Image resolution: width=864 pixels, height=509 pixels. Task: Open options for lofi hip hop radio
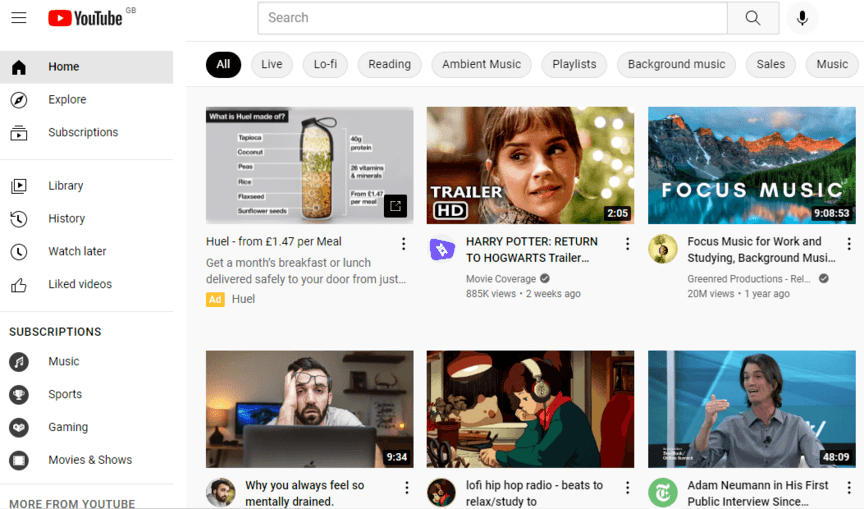pos(627,488)
